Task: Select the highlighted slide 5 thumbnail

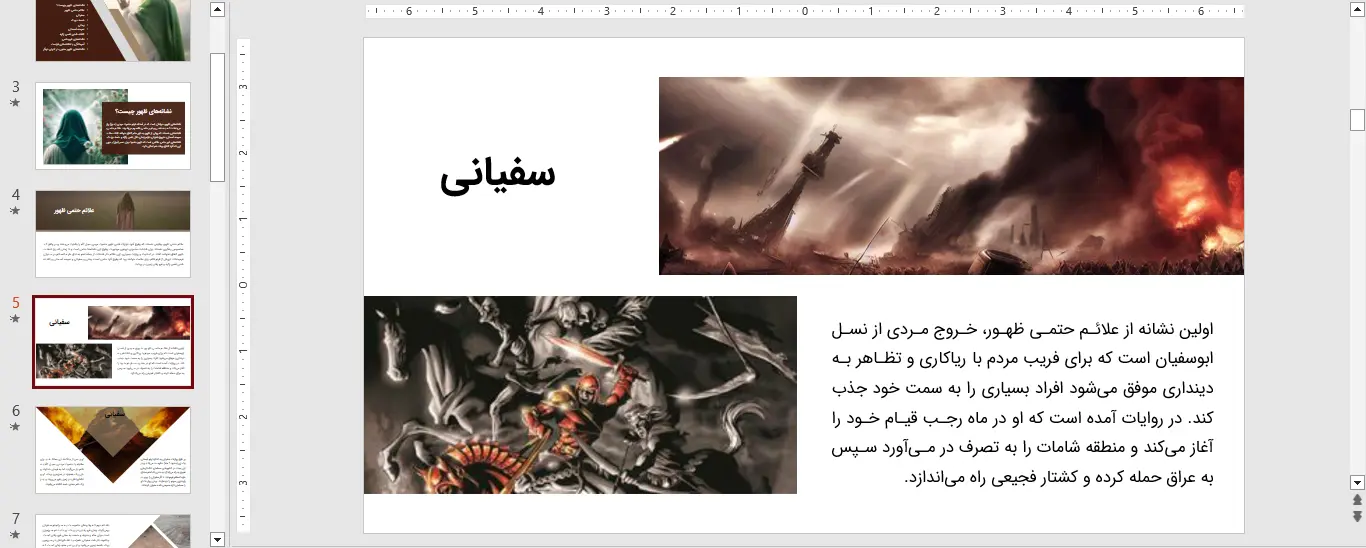Action: [113, 342]
